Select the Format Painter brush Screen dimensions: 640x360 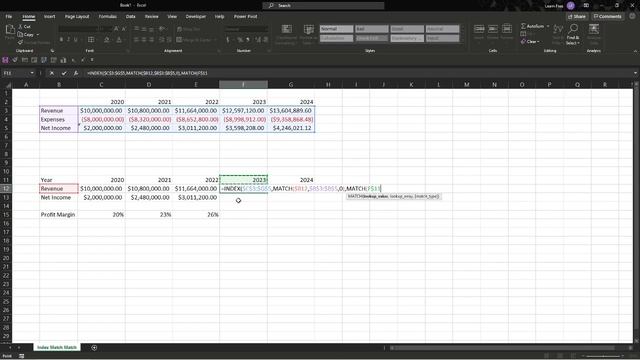click(20, 42)
